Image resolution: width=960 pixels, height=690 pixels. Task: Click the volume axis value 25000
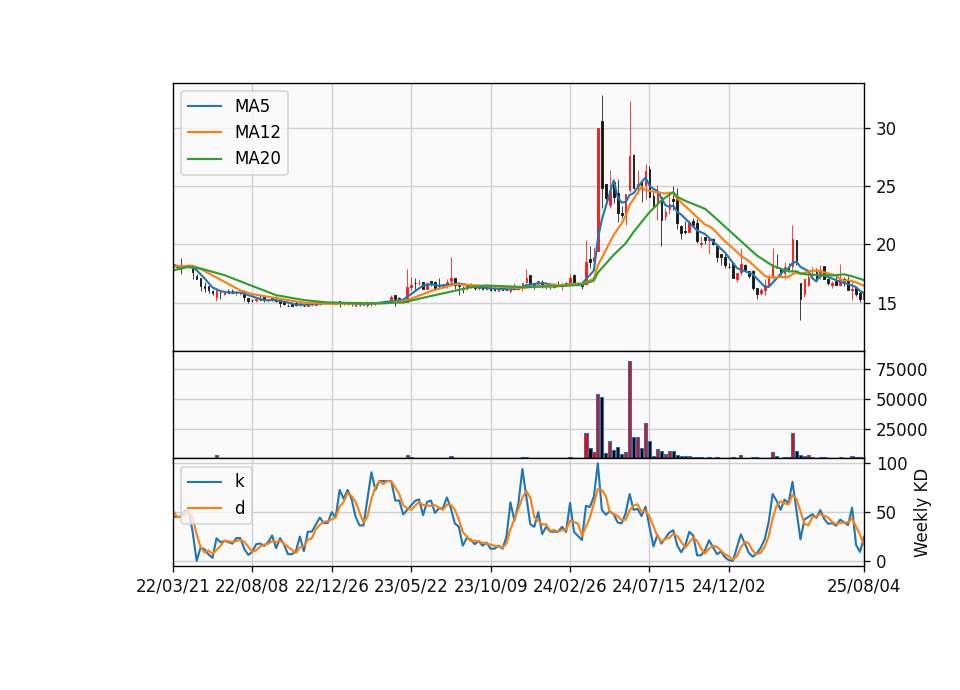(x=902, y=430)
